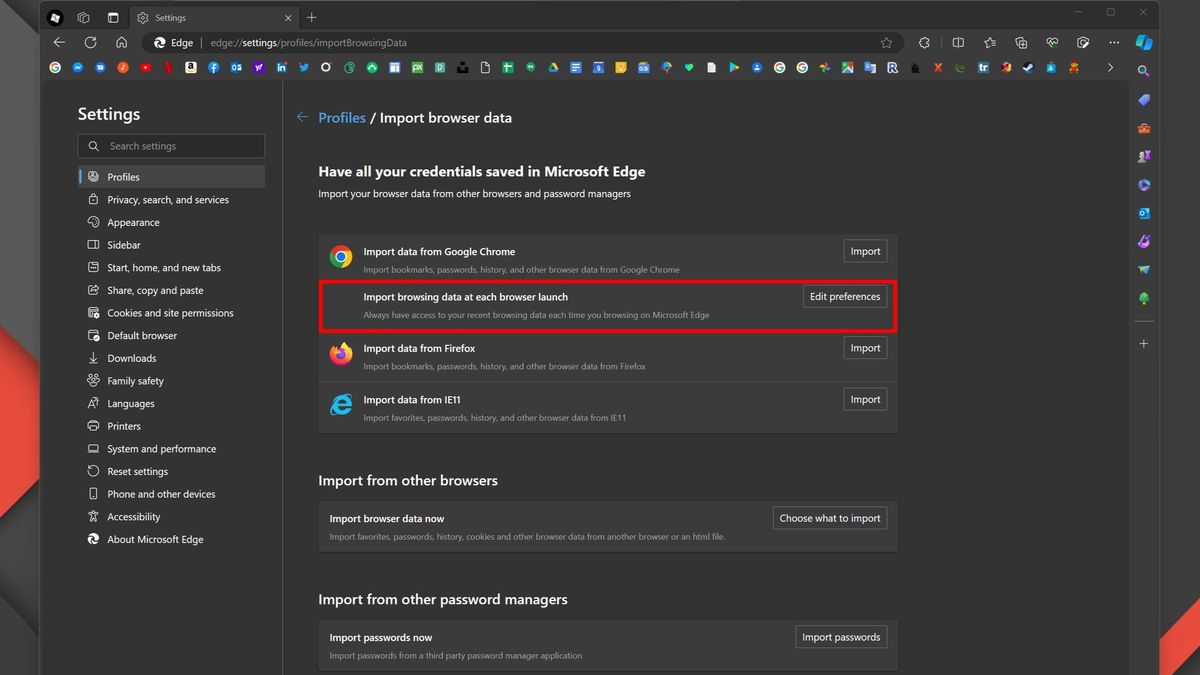The height and width of the screenshot is (675, 1200).
Task: Add this page to favorites via star icon
Action: (887, 43)
